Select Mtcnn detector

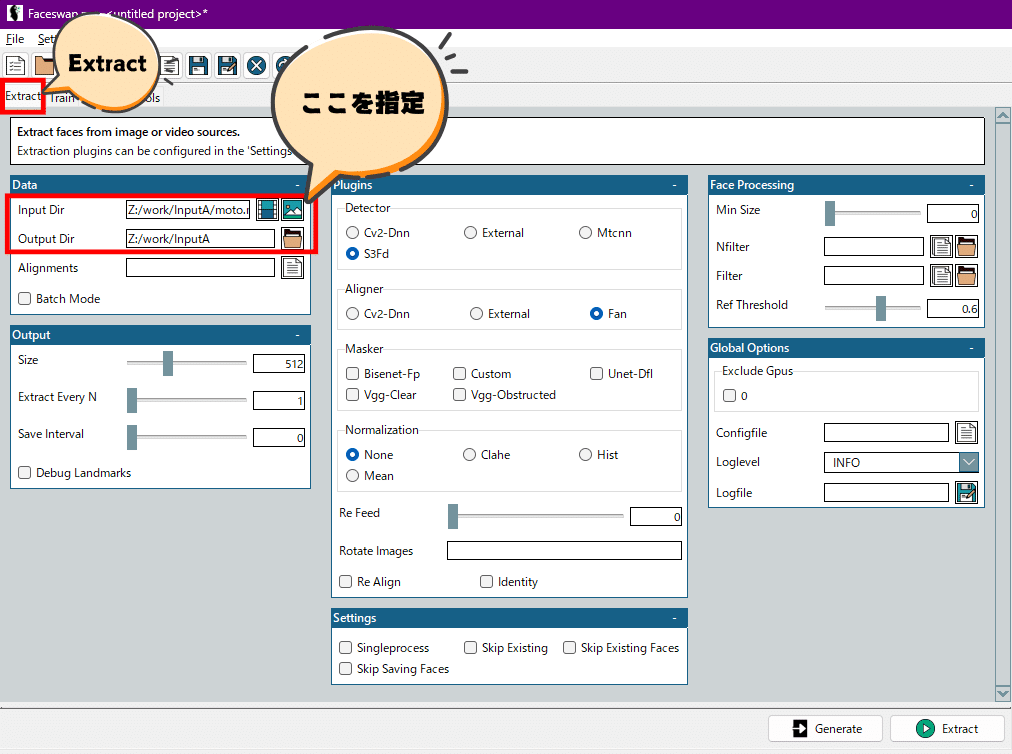(x=585, y=232)
